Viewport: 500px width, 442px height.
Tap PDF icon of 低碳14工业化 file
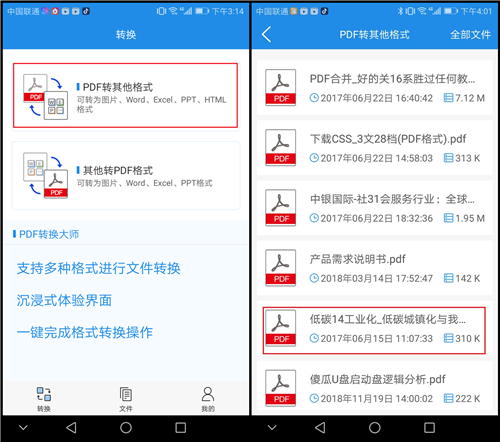pyautogui.click(x=280, y=328)
